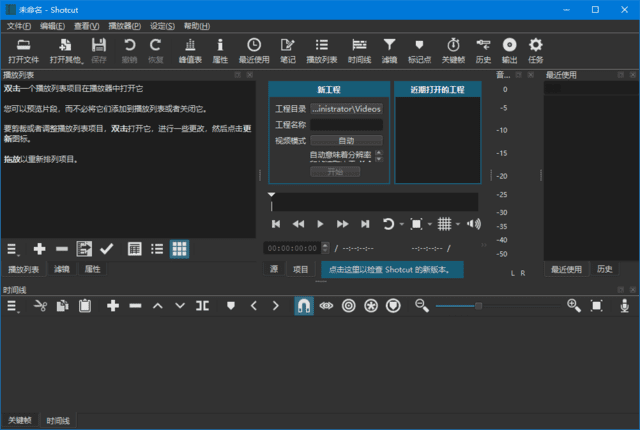Click the timeline scissors cut icon
640x430 pixels.
click(x=39, y=305)
